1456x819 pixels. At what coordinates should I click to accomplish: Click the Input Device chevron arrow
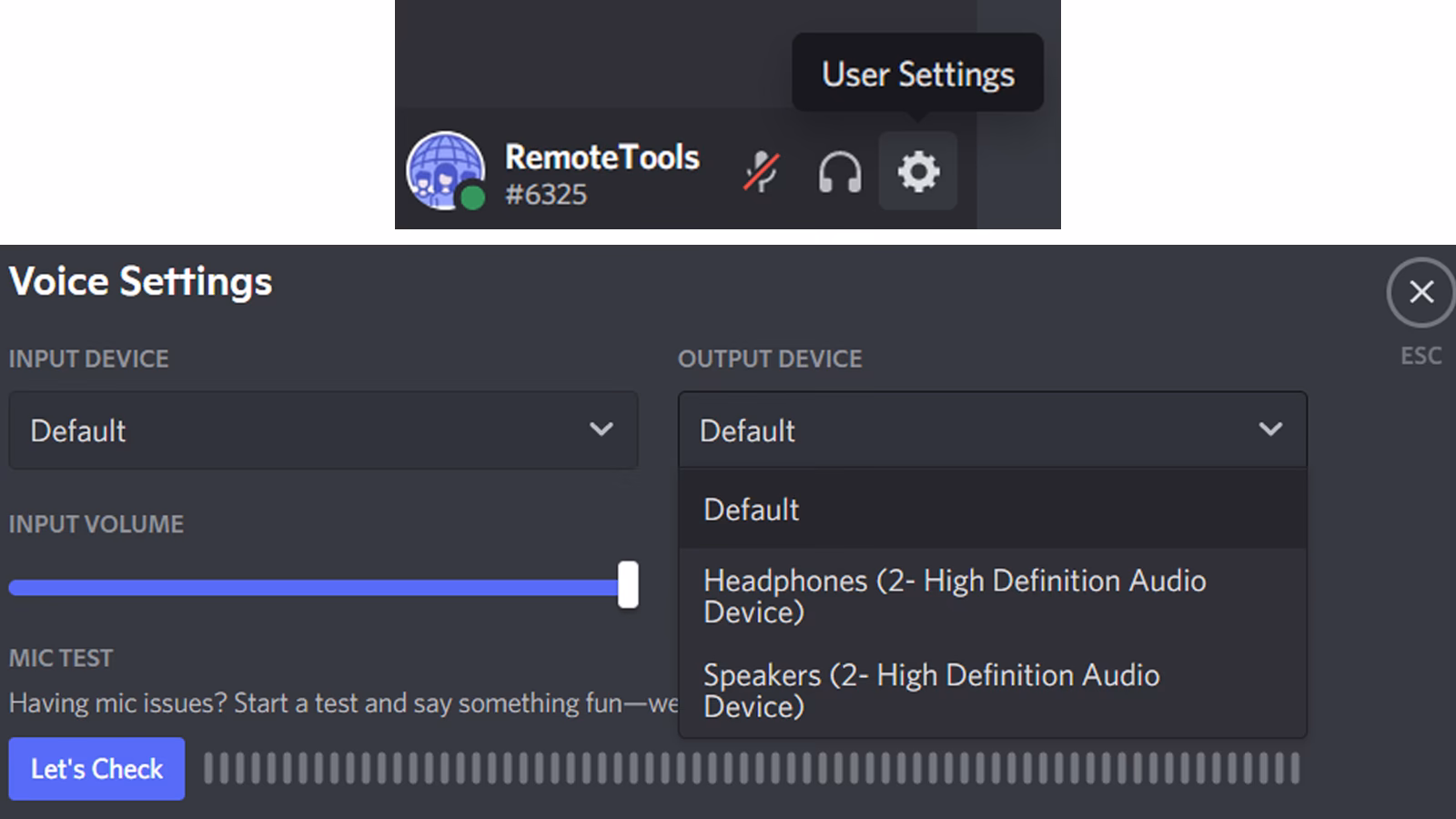602,430
